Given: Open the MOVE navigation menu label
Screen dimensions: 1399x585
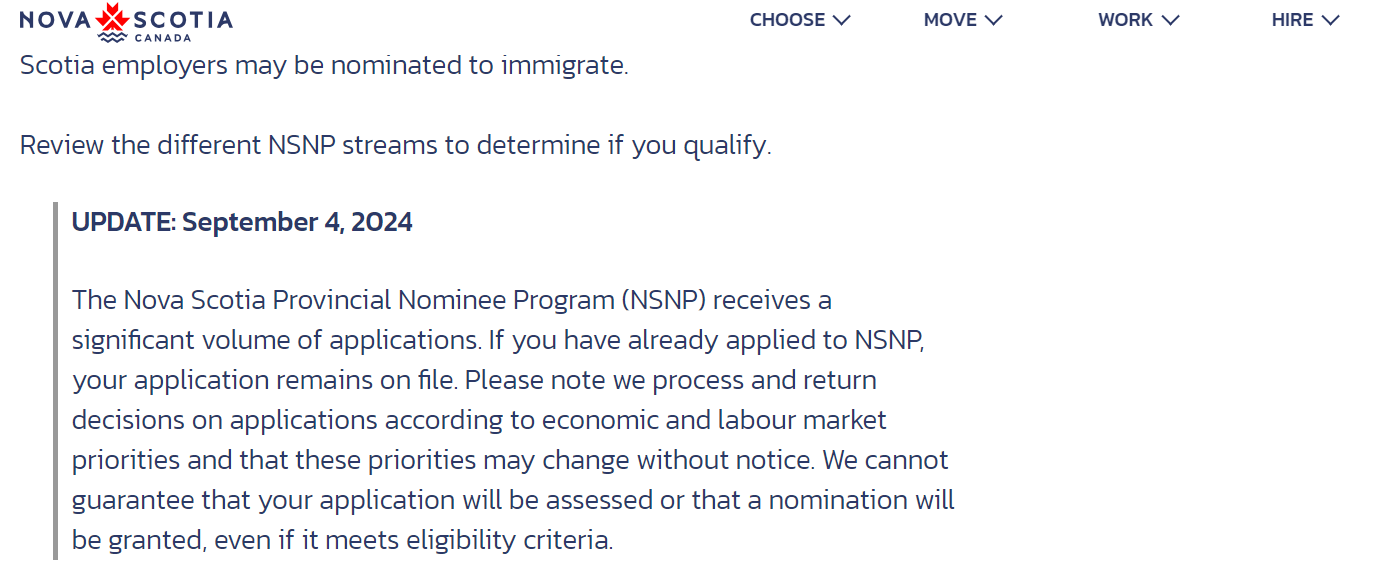Looking at the screenshot, I should point(950,20).
